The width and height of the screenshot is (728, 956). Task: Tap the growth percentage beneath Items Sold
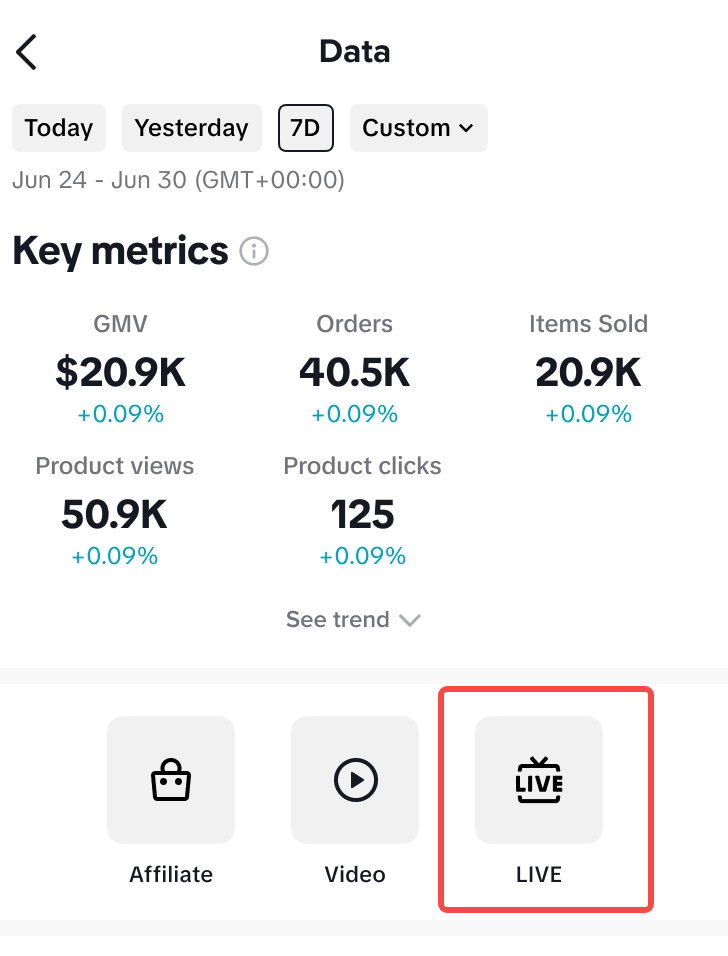click(x=588, y=414)
